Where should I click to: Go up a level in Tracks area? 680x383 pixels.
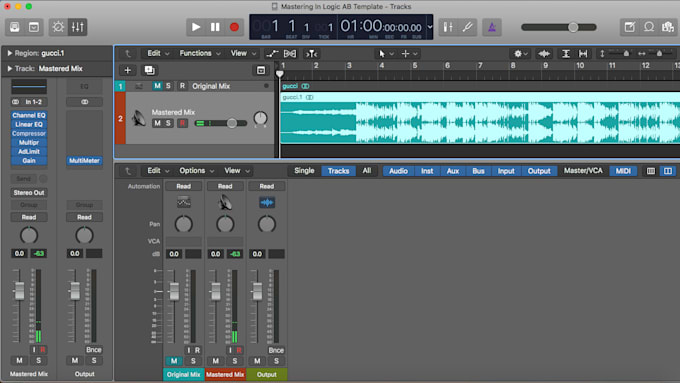point(128,53)
